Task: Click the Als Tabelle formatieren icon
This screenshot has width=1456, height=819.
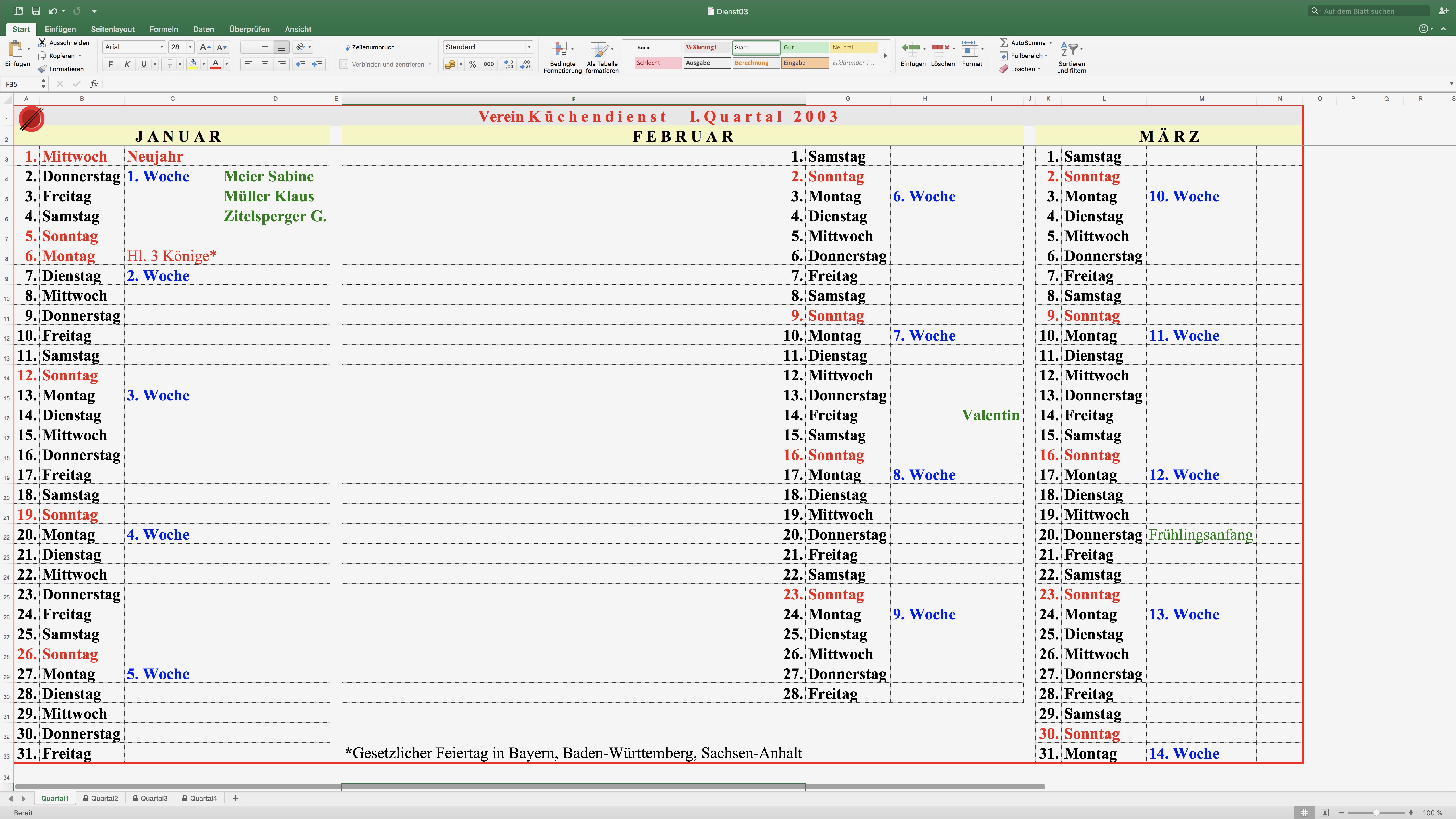Action: pyautogui.click(x=599, y=50)
